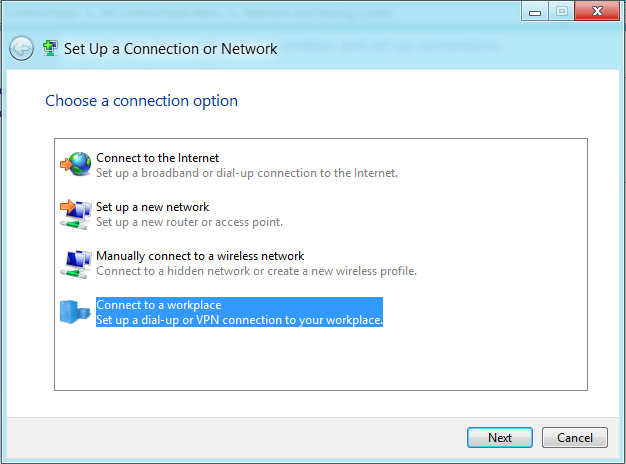626x464 pixels.
Task: Click the new router or access point description
Action: pyautogui.click(x=189, y=222)
